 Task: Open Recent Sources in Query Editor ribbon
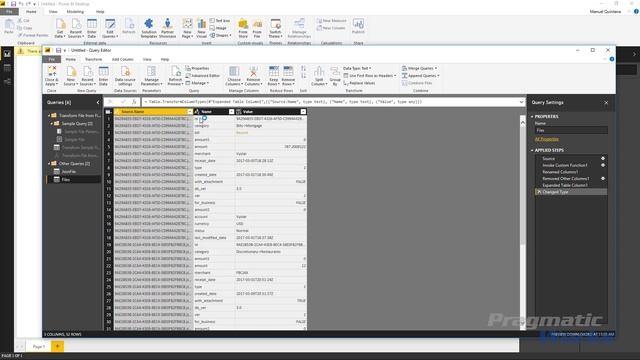pyautogui.click(x=87, y=76)
